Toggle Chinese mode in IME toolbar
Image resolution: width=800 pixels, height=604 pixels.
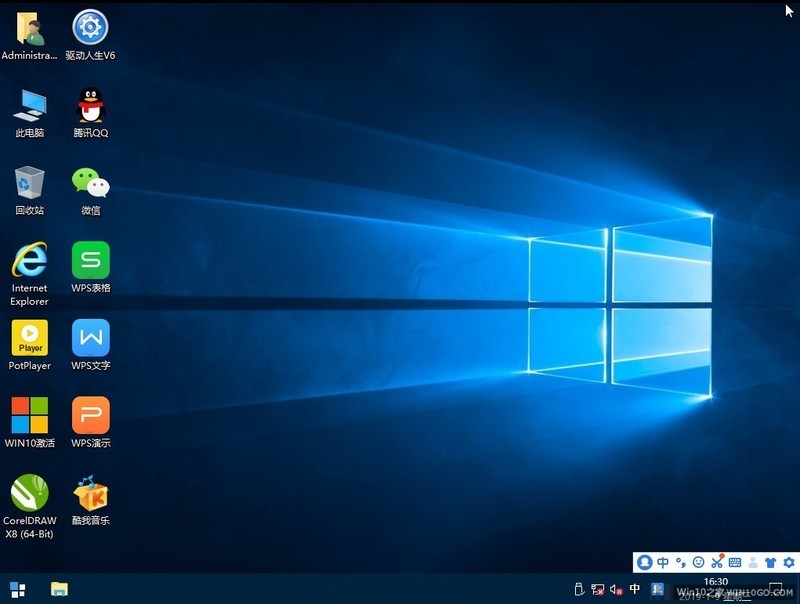click(663, 563)
